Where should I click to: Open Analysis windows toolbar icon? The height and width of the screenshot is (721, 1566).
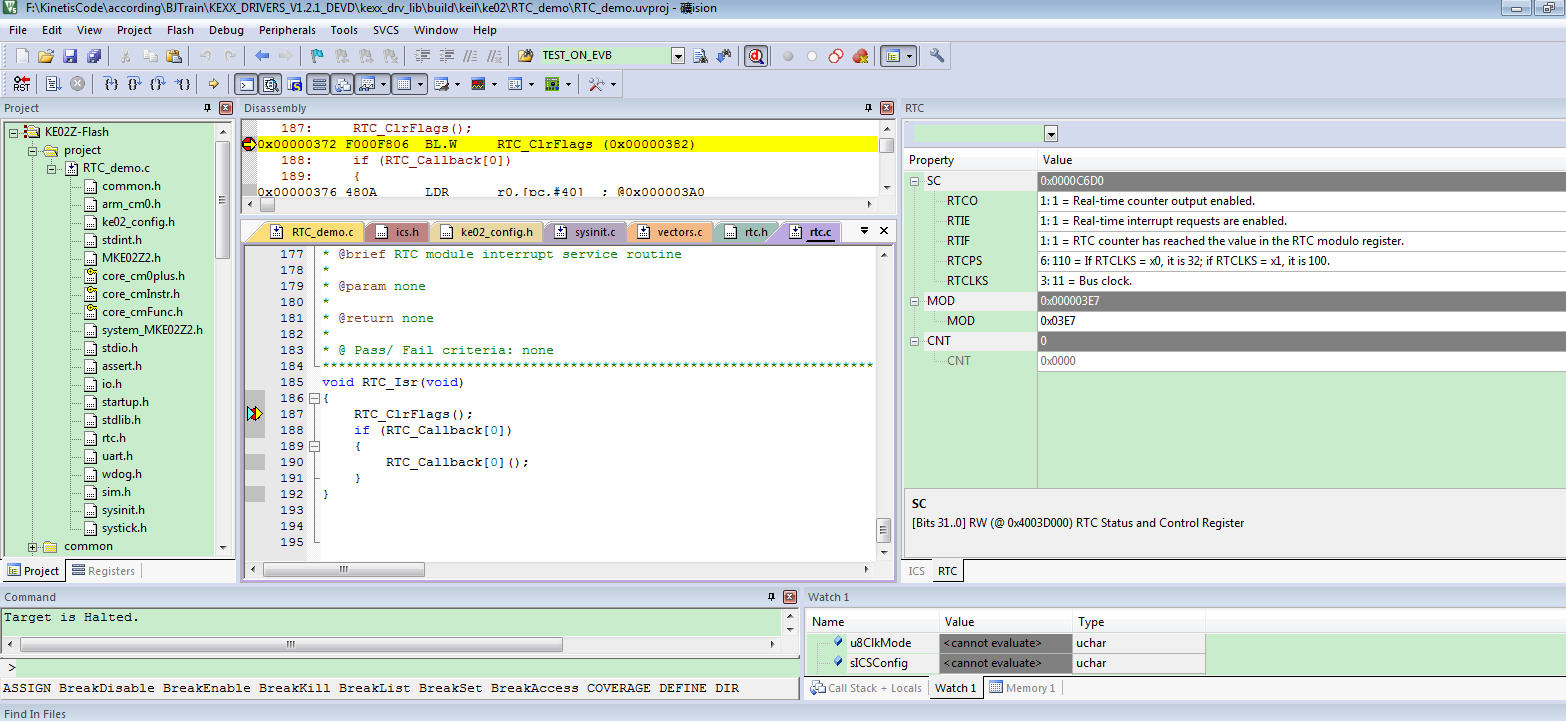(x=478, y=84)
